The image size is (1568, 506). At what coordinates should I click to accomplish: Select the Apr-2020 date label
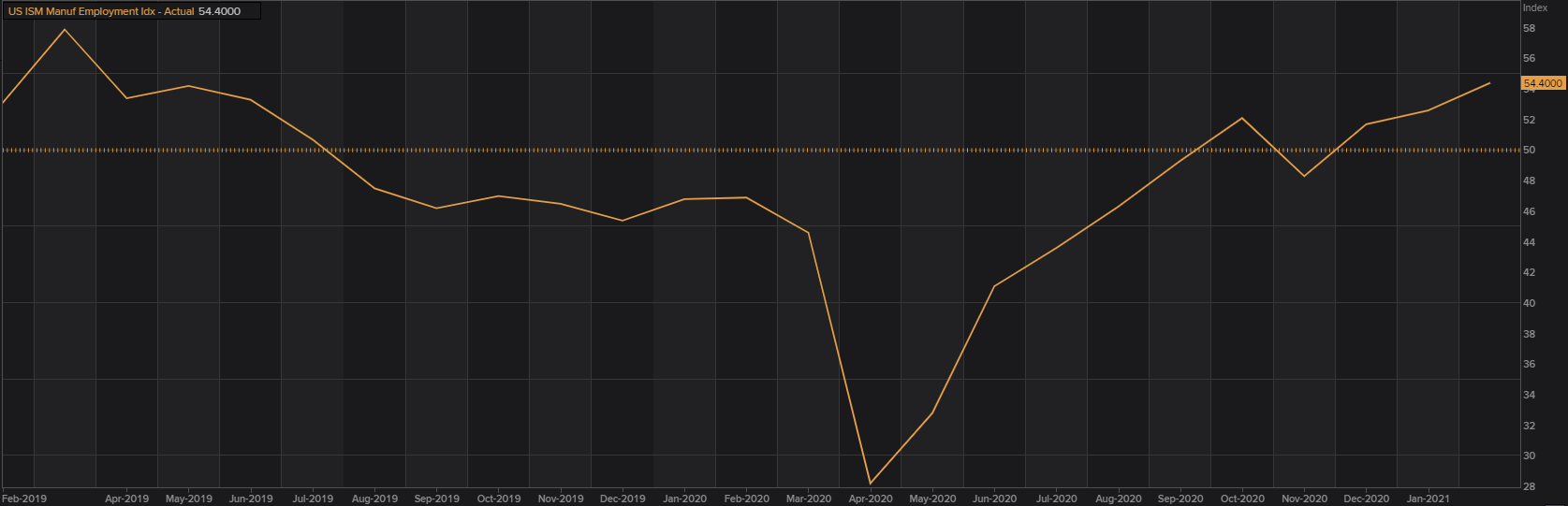coord(871,499)
